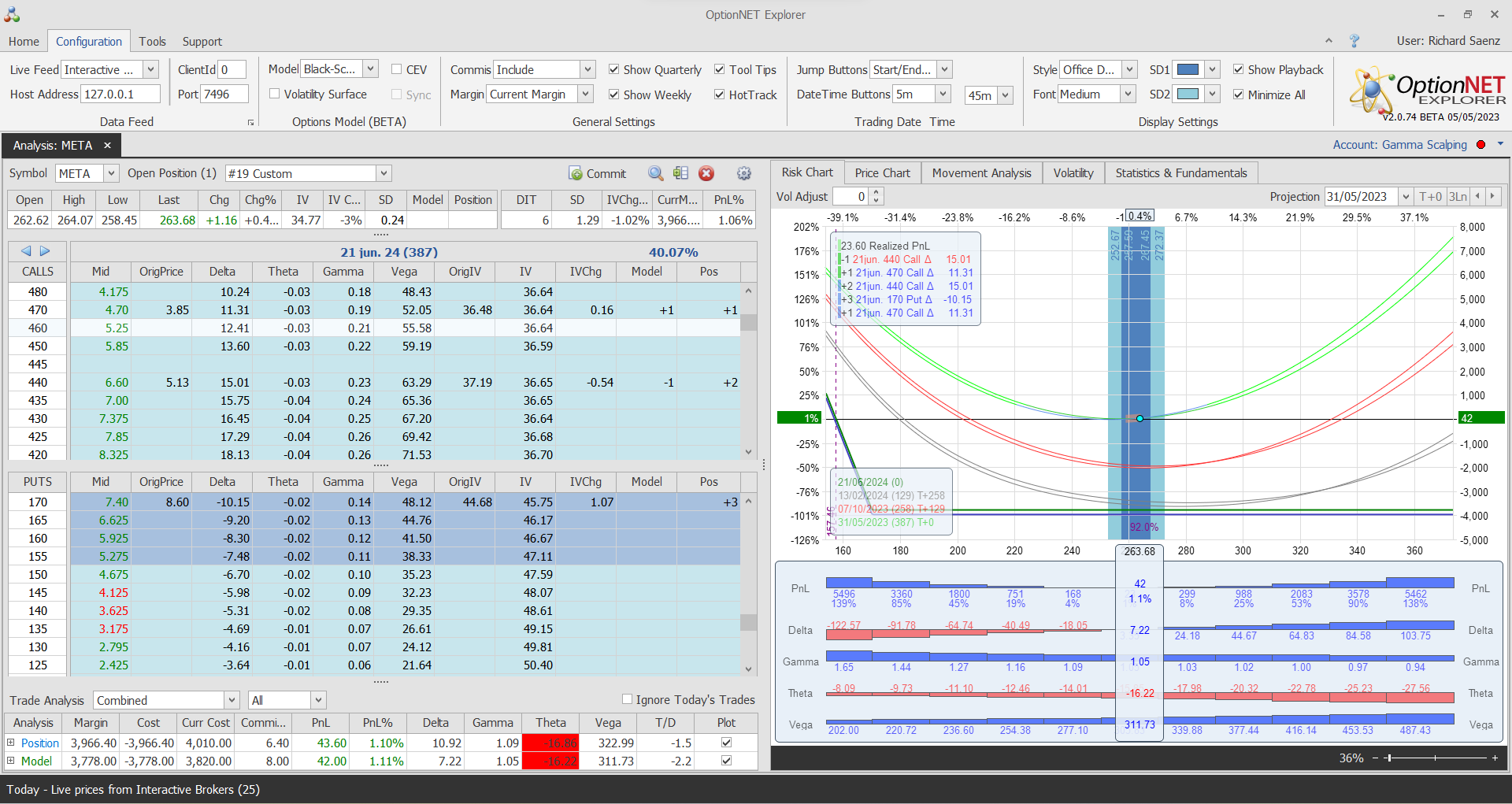The image size is (1512, 804).
Task: Open the Style Office dropdown
Action: [1129, 69]
